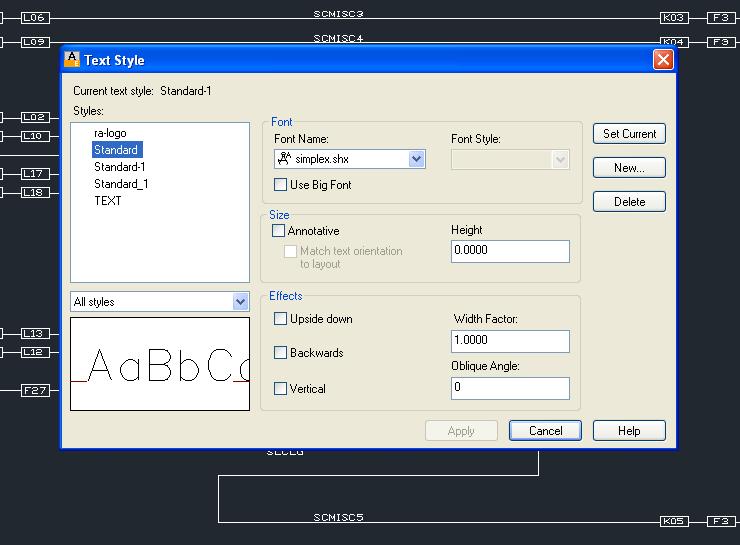Viewport: 740px width, 545px height.
Task: Click the L02 tag in drawing
Action: click(35, 117)
